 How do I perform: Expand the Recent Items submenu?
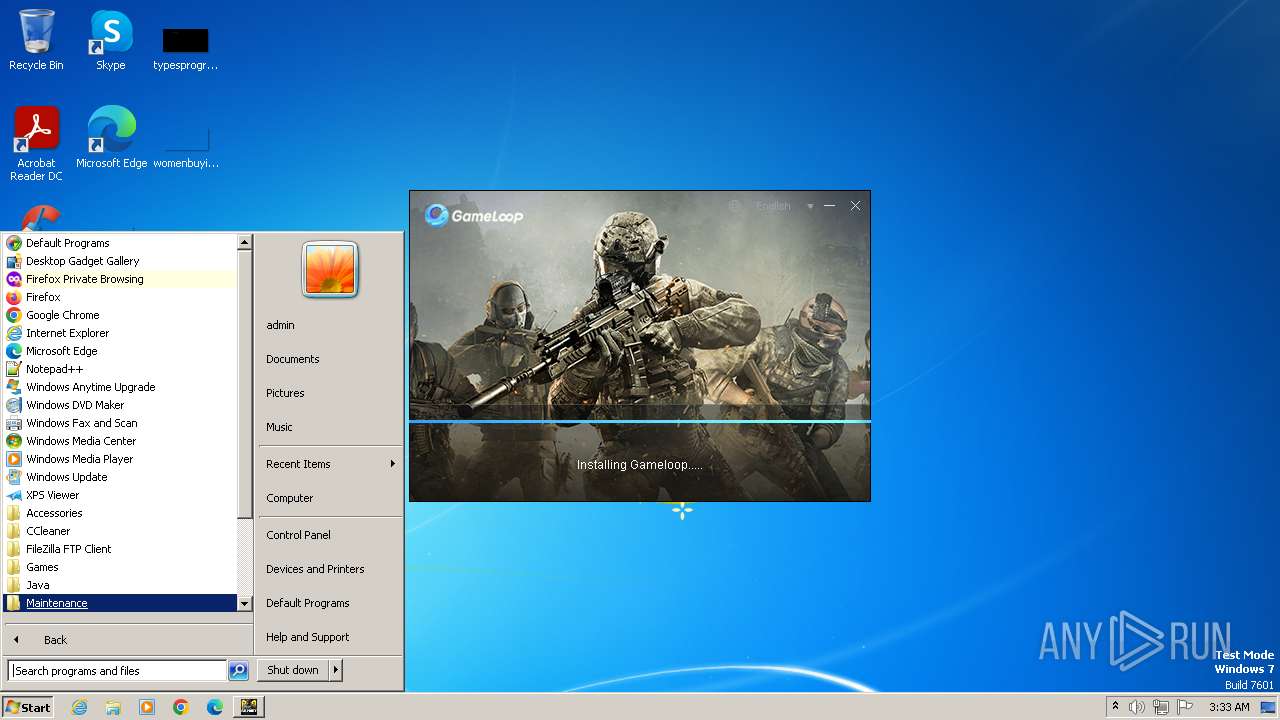(329, 464)
